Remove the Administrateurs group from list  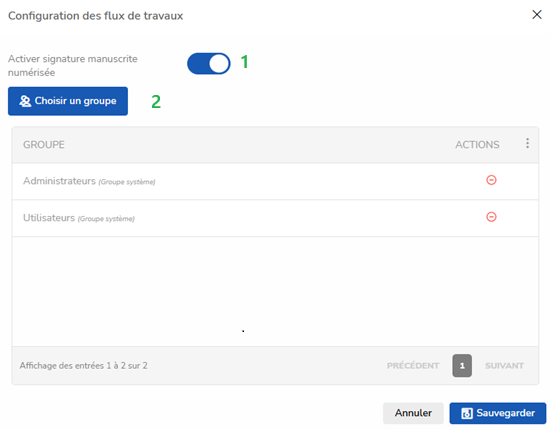[491, 180]
